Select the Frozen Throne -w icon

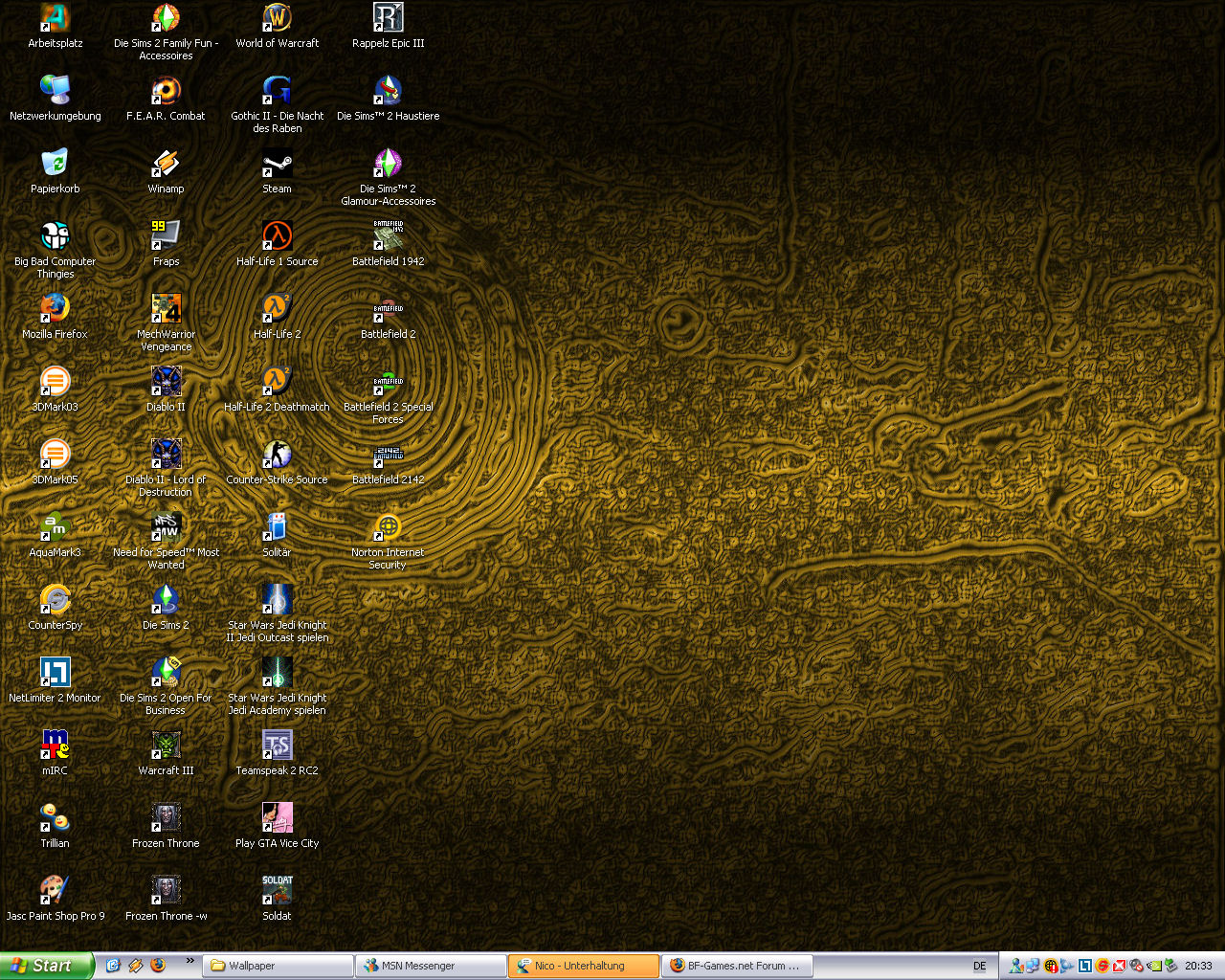pyautogui.click(x=167, y=899)
